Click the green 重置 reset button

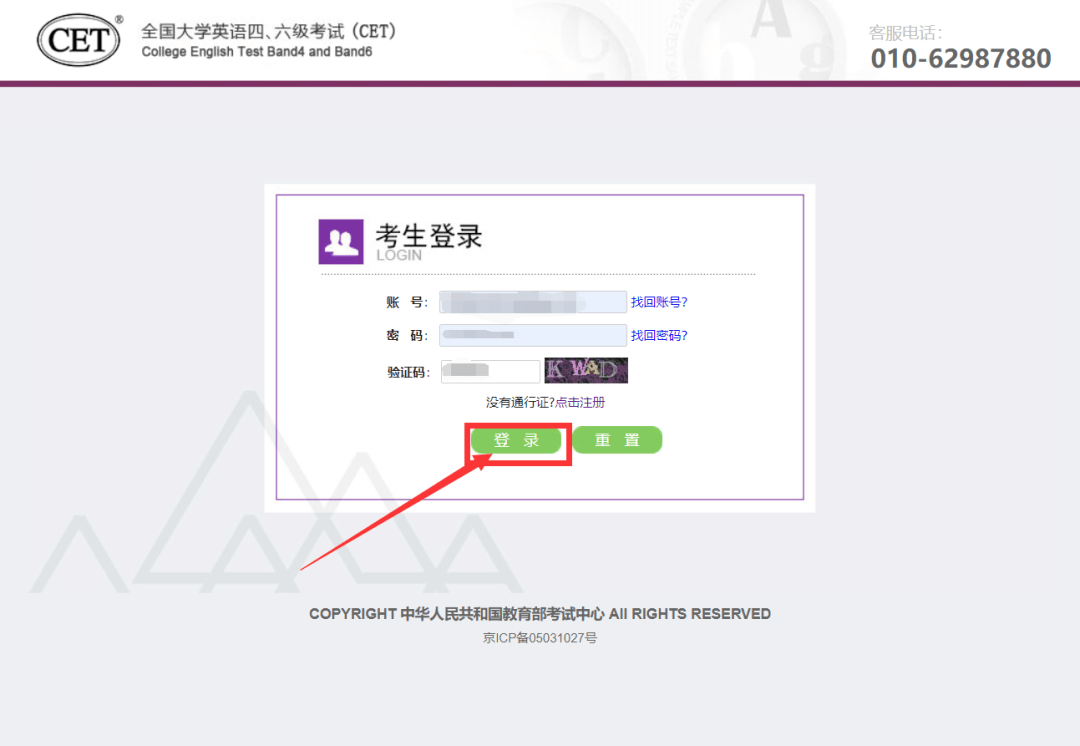pos(617,439)
